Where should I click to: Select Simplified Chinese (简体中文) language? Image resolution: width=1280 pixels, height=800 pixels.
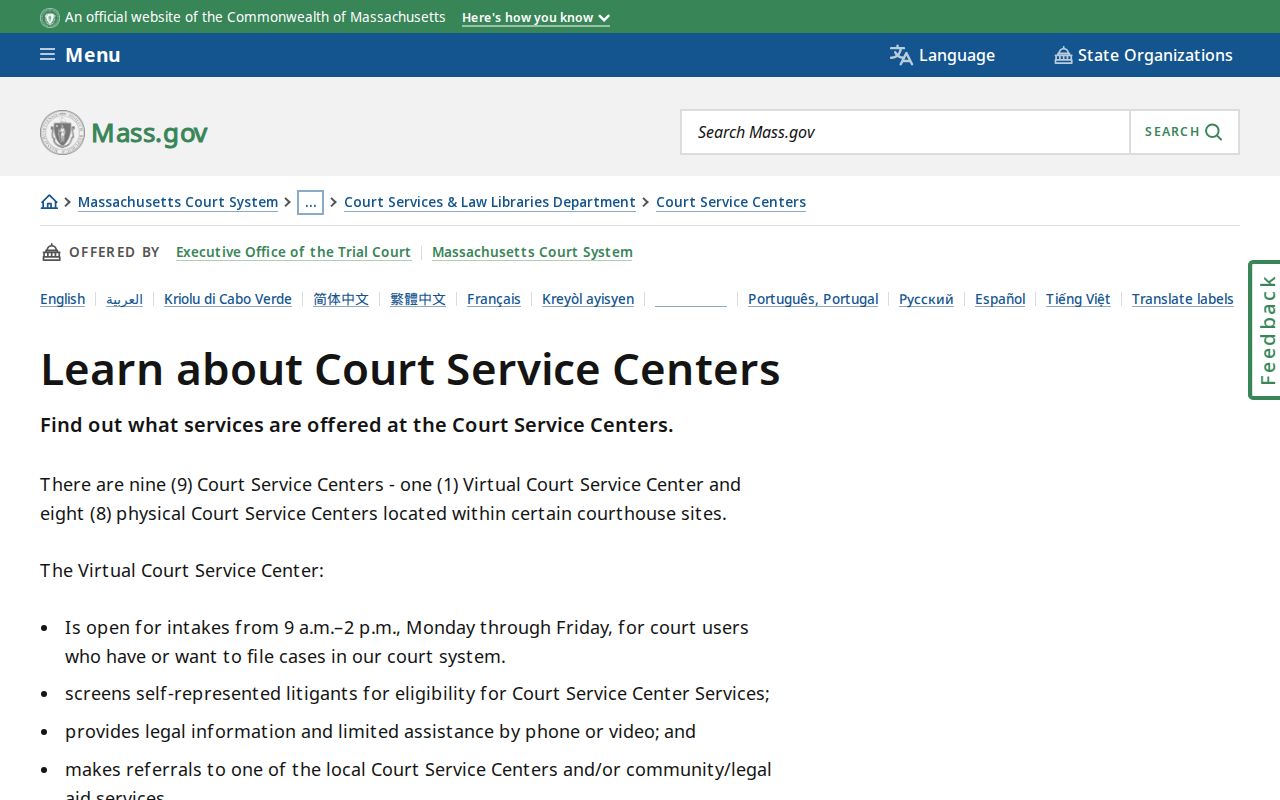point(341,299)
